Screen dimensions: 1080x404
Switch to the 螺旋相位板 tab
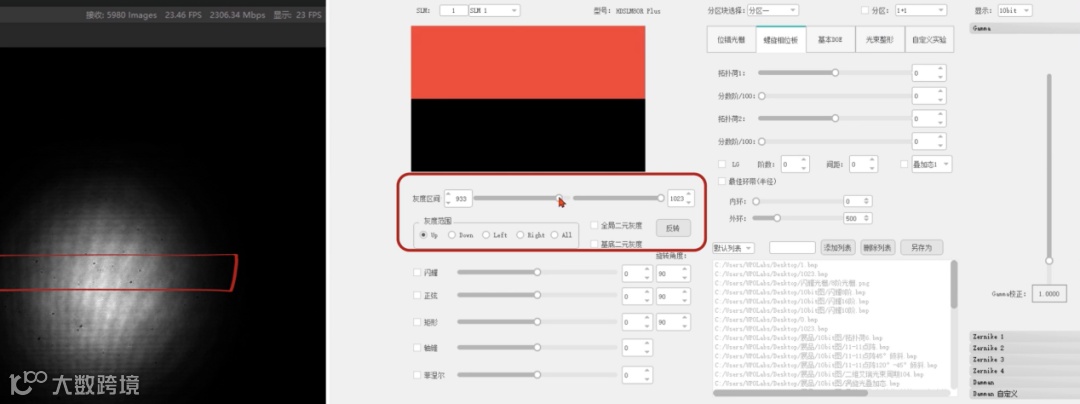click(780, 40)
